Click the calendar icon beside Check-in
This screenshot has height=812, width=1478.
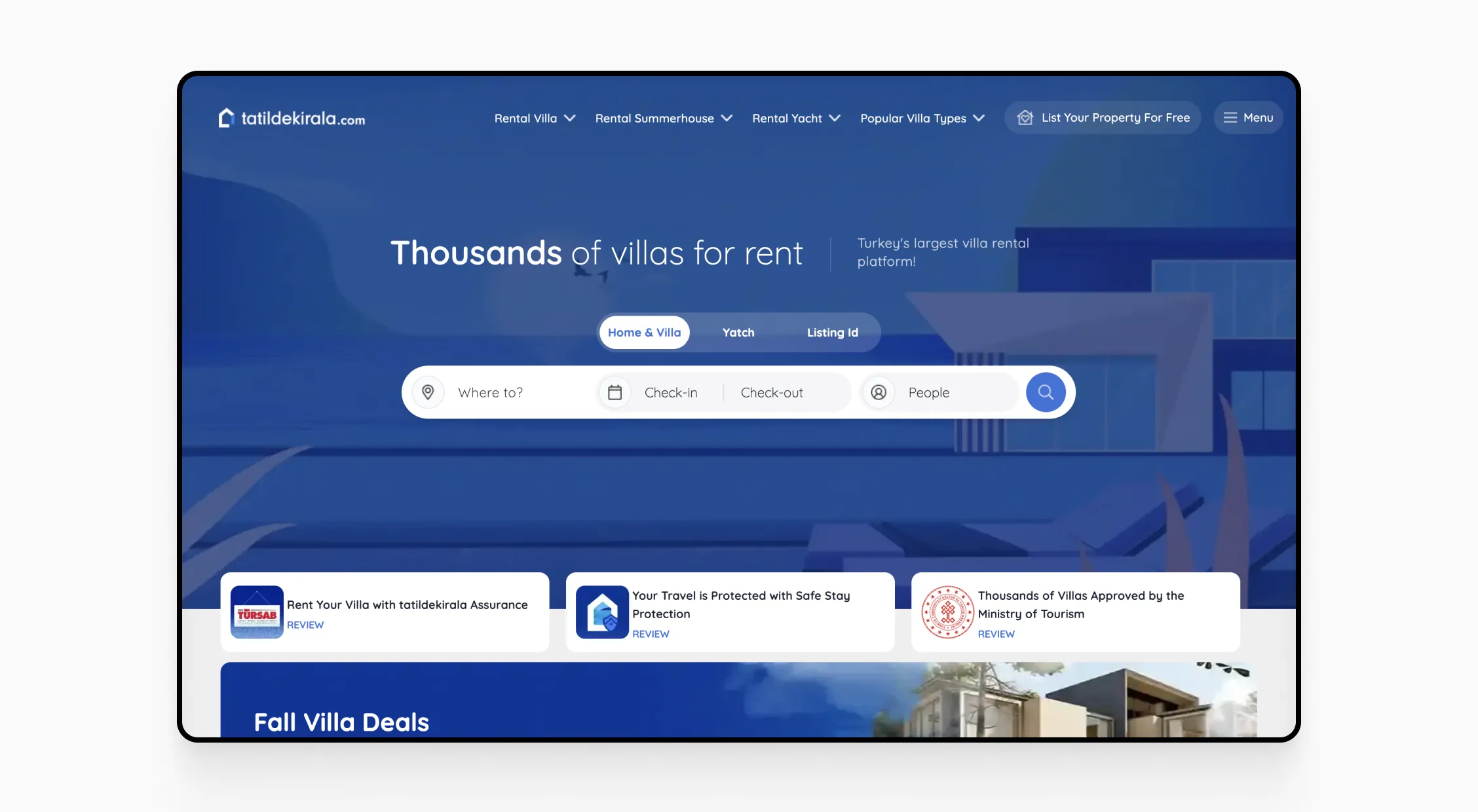pyautogui.click(x=615, y=392)
